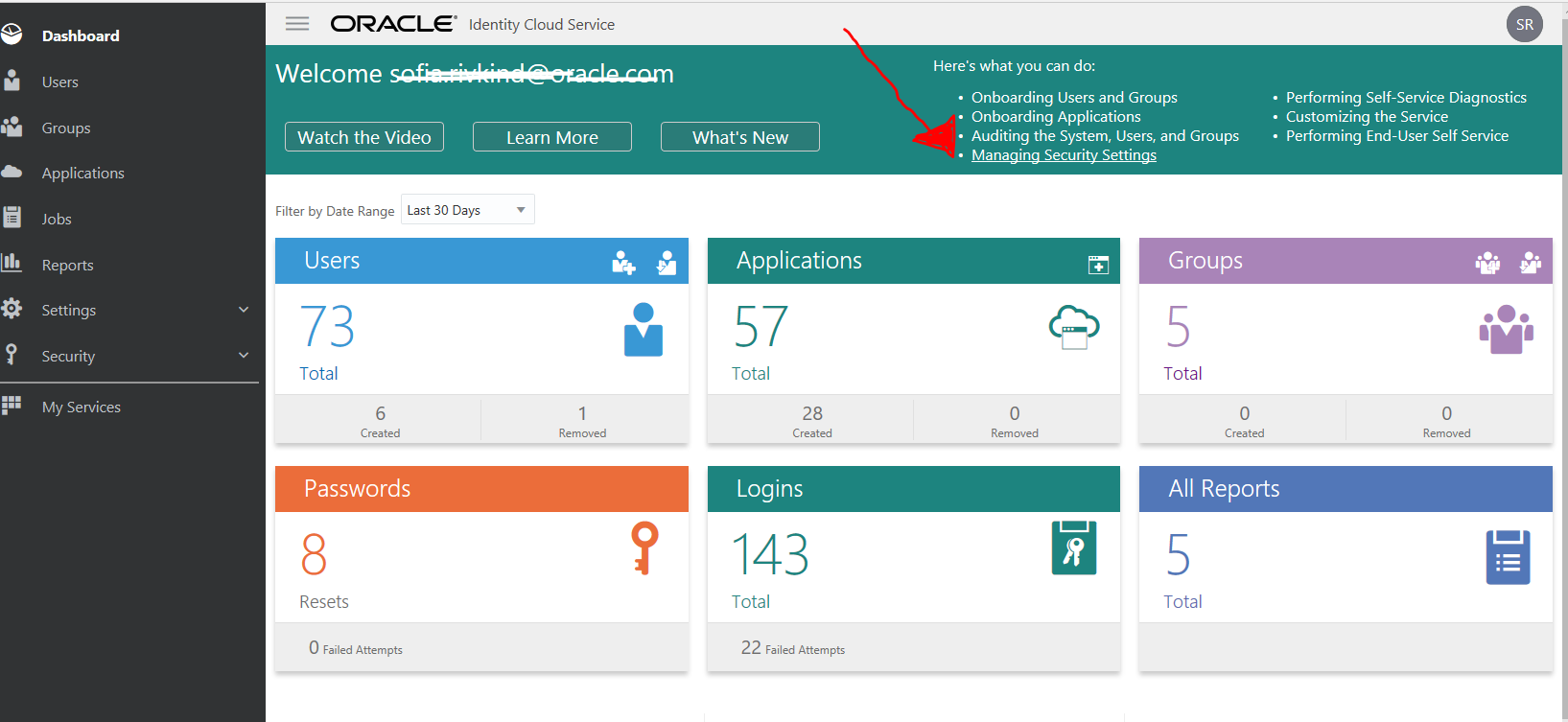Click the cloud icon in Applications card

pos(1074,327)
